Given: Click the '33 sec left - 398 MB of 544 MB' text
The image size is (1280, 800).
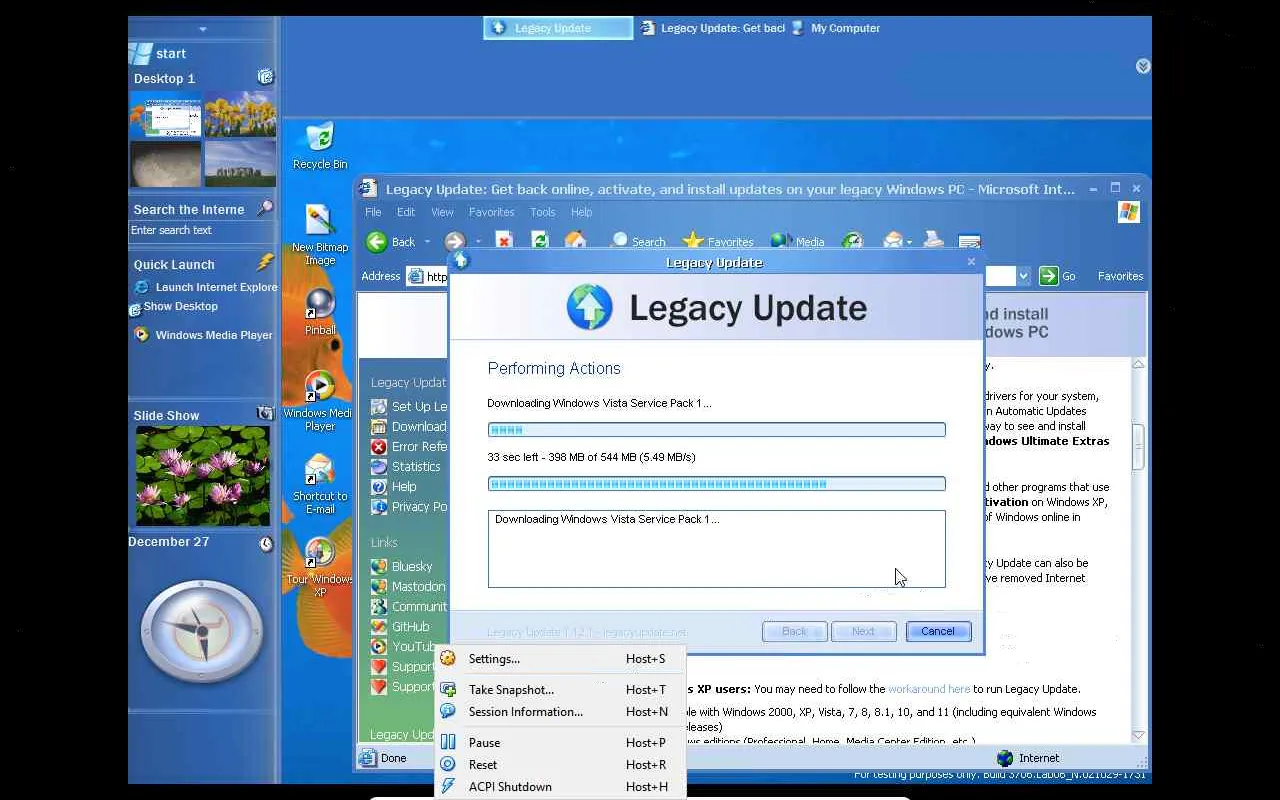Looking at the screenshot, I should click(x=591, y=457).
